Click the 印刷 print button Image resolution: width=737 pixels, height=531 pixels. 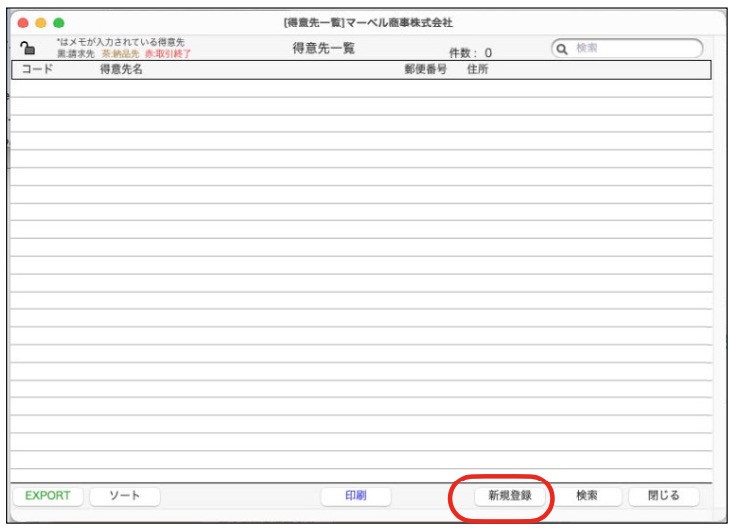[x=355, y=496]
